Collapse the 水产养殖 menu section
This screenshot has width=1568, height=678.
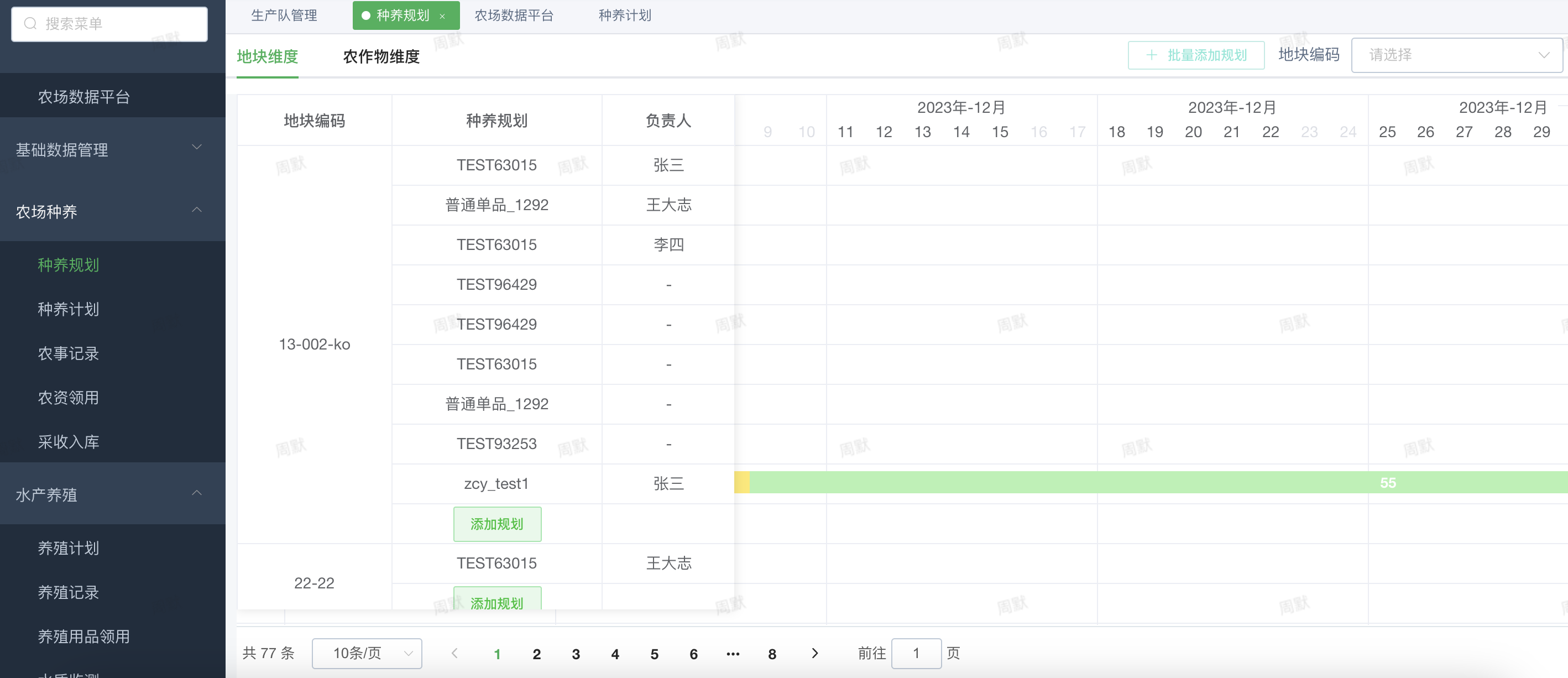click(197, 493)
